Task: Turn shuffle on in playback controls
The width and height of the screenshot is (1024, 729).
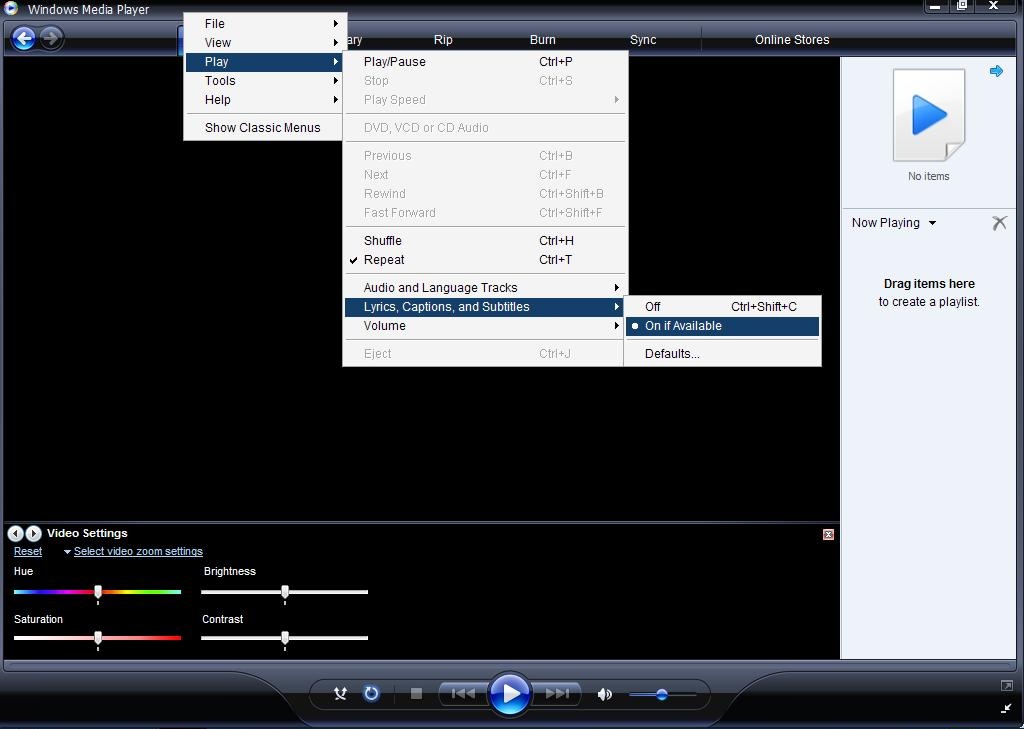Action: 340,693
